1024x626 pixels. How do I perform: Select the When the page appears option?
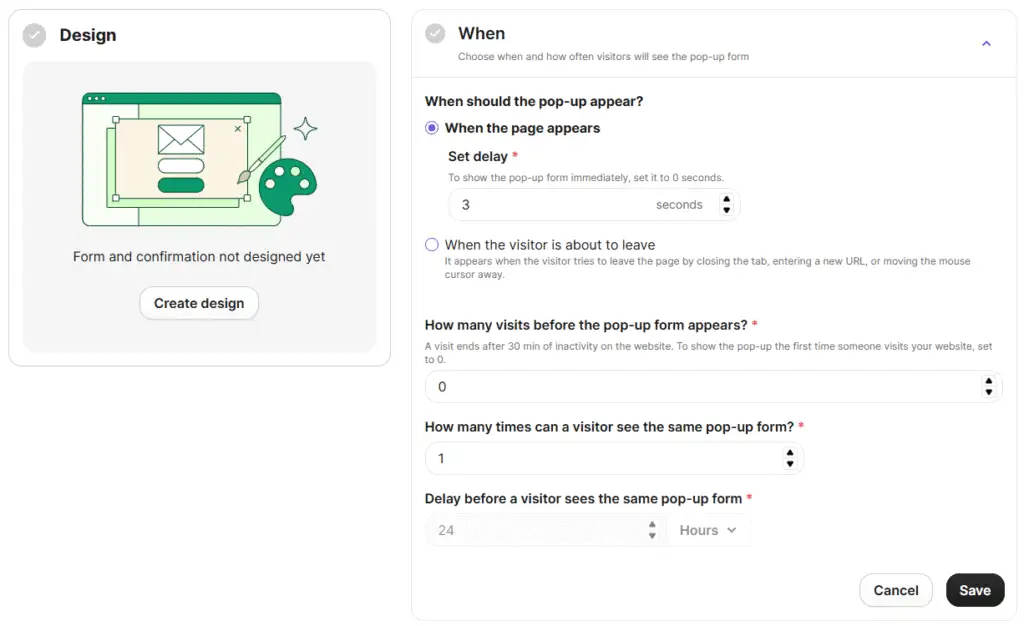pos(431,128)
